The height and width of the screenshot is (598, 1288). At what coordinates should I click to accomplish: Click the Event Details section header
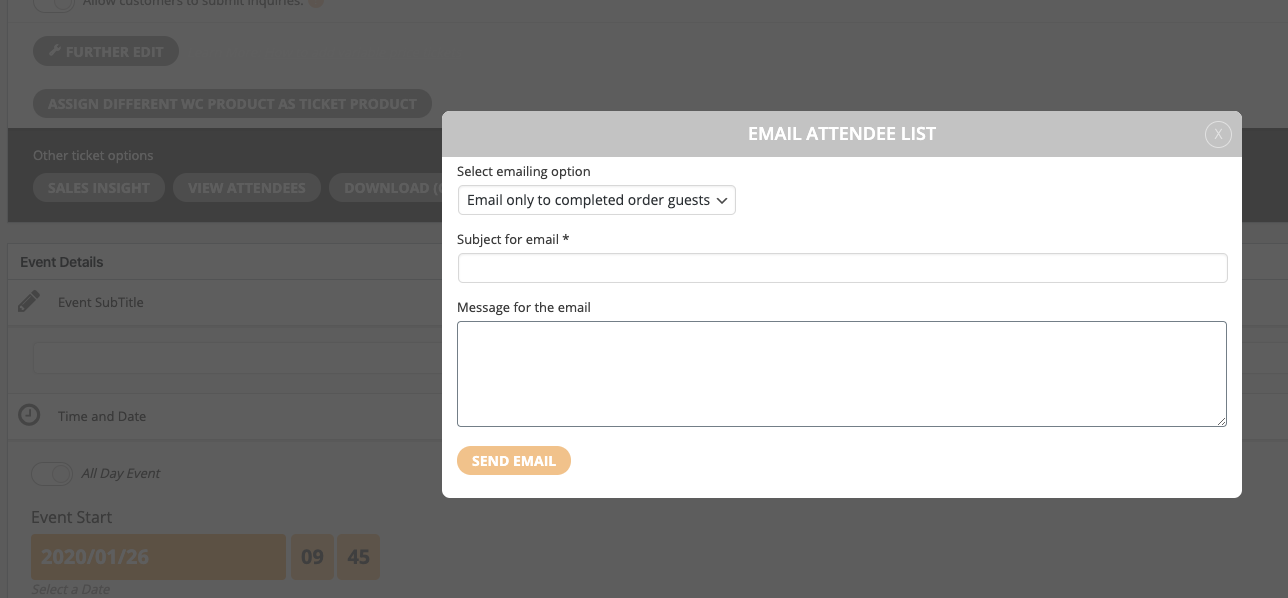coord(62,262)
